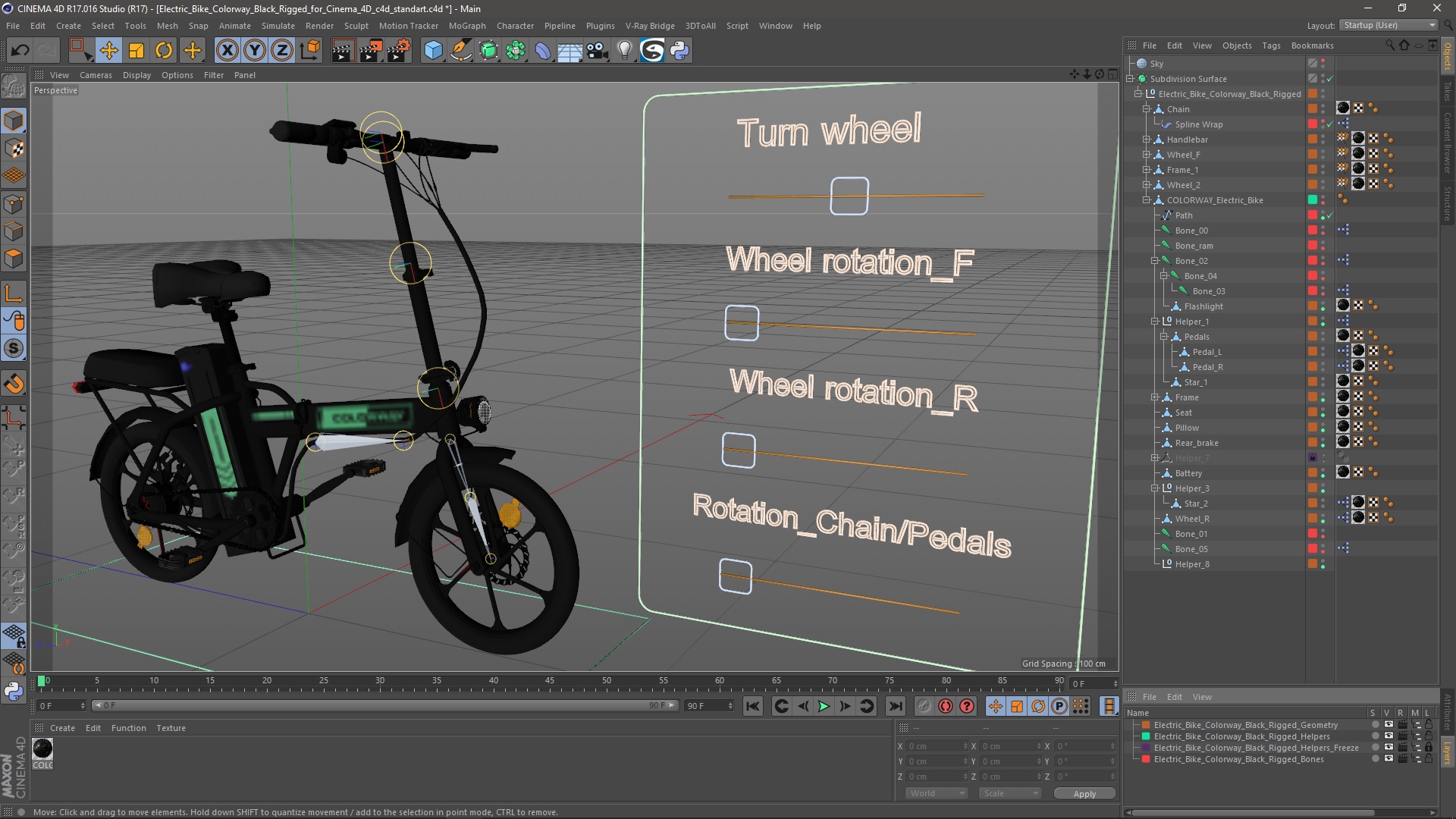Add a Light bulb object icon

[625, 51]
